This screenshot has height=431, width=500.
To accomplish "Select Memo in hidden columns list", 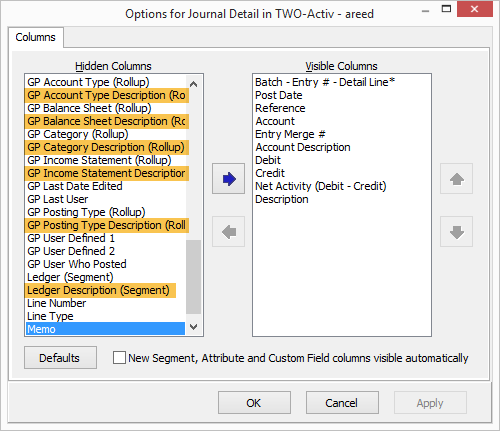I will pos(105,329).
